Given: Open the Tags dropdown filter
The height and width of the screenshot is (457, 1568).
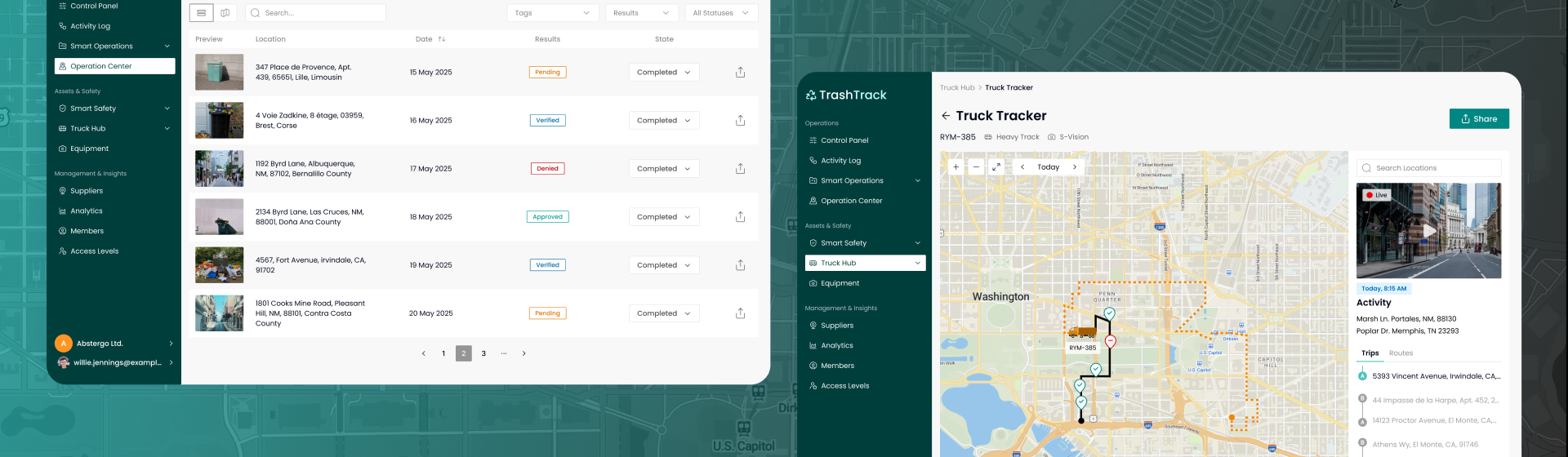Looking at the screenshot, I should (552, 13).
